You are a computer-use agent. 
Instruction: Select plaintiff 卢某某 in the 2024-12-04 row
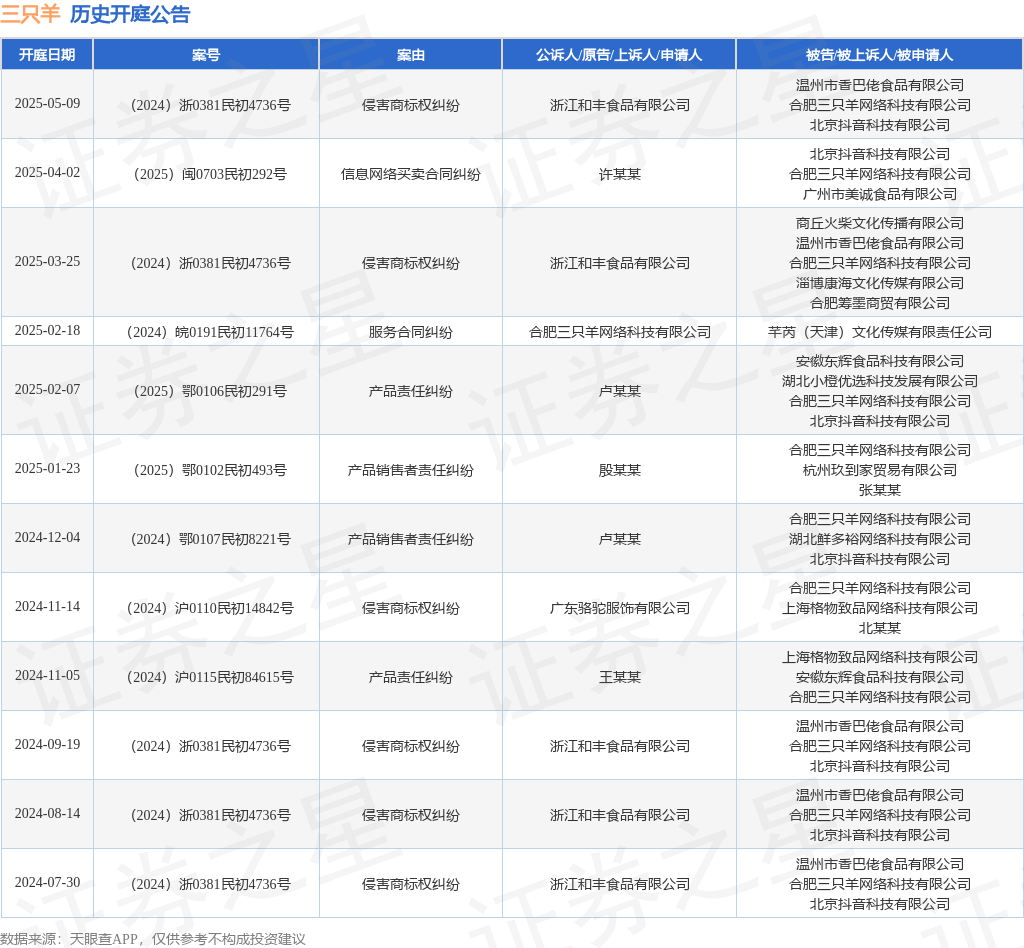tap(619, 539)
